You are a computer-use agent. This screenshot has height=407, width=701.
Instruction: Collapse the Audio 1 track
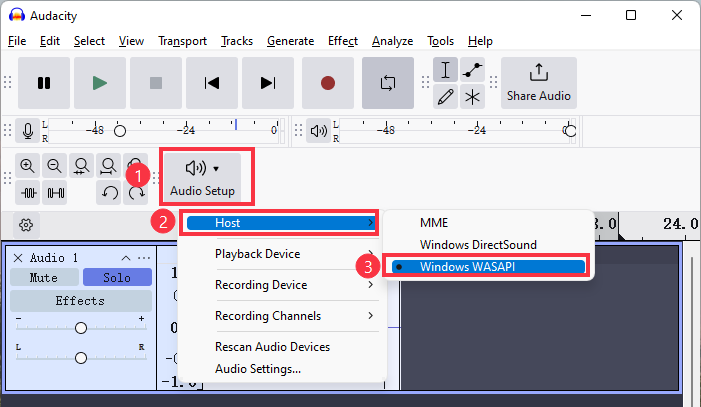pyautogui.click(x=126, y=258)
